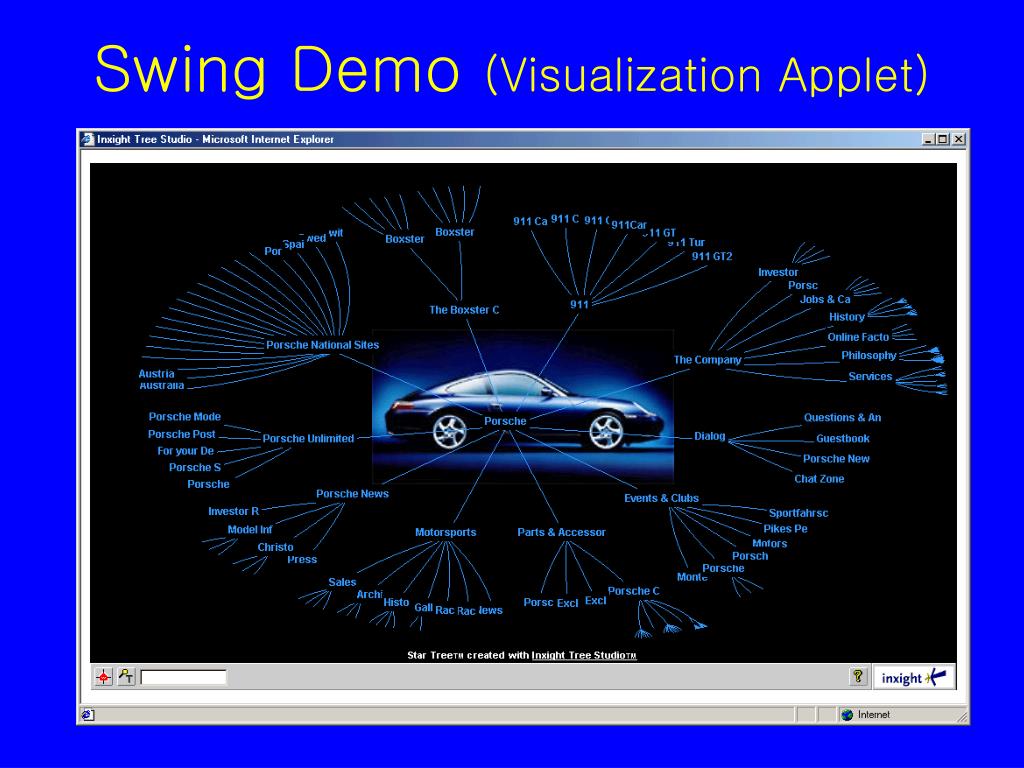Click the Internet Explorer title bar icon
The height and width of the screenshot is (768, 1024).
(x=88, y=139)
